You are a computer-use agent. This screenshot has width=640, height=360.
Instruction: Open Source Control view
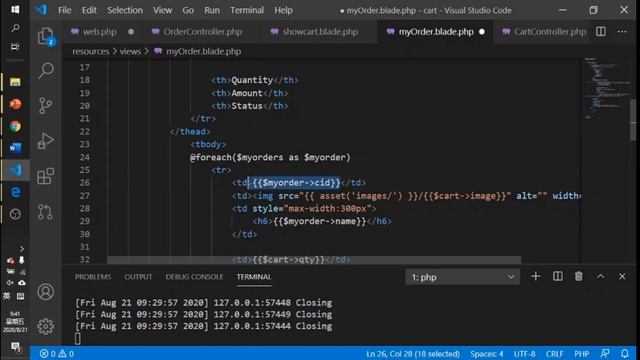[46, 106]
